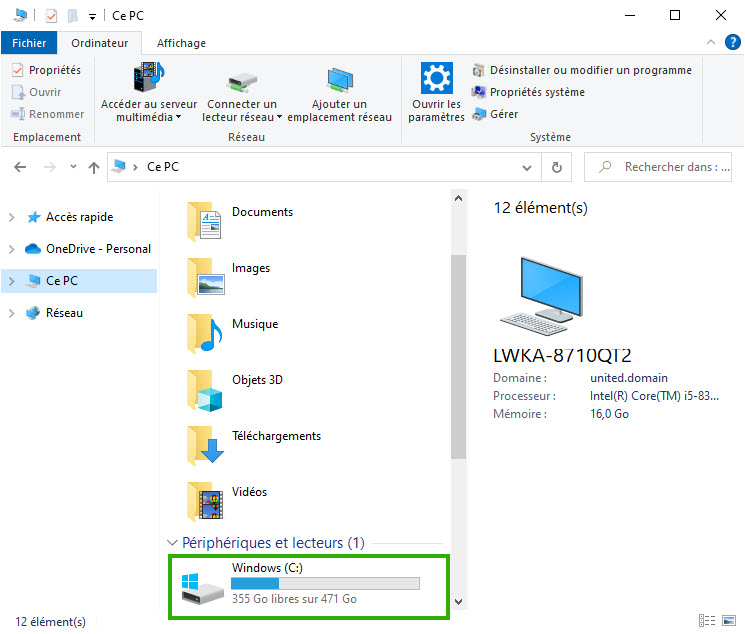Customize the quick access toolbar dropdown
745x634 pixels.
point(92,17)
